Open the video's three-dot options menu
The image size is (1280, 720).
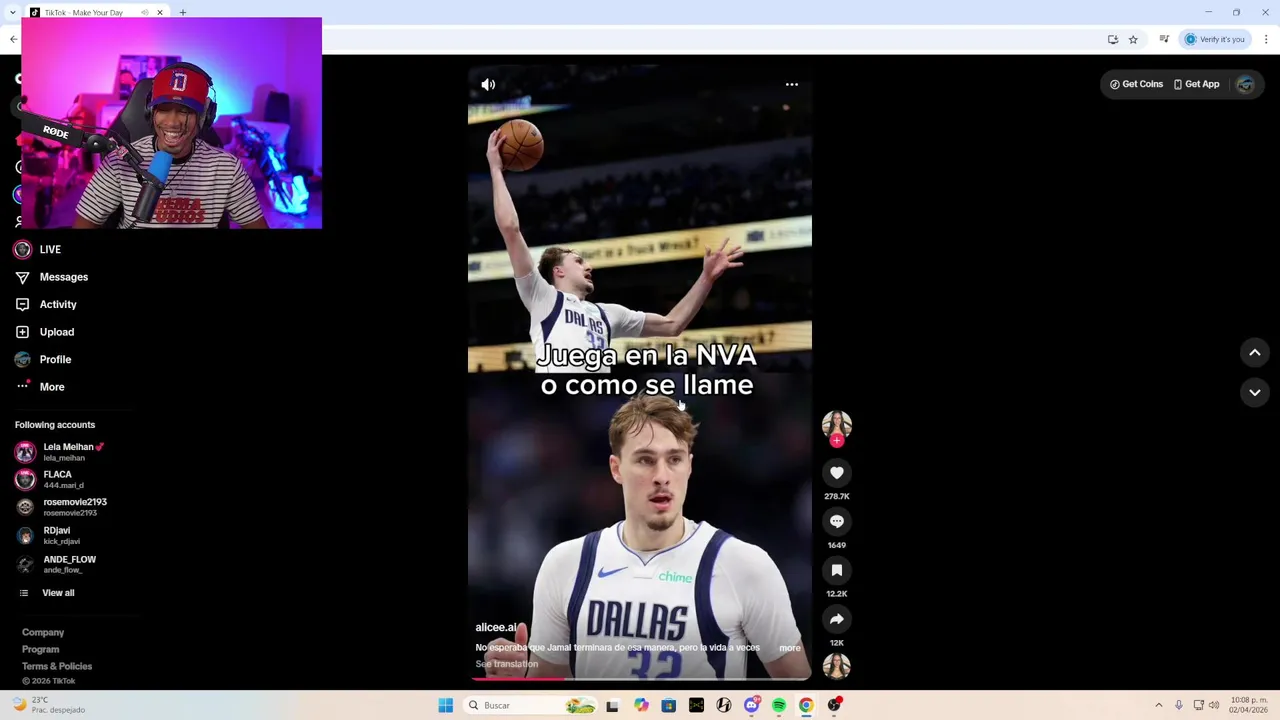[x=791, y=85]
